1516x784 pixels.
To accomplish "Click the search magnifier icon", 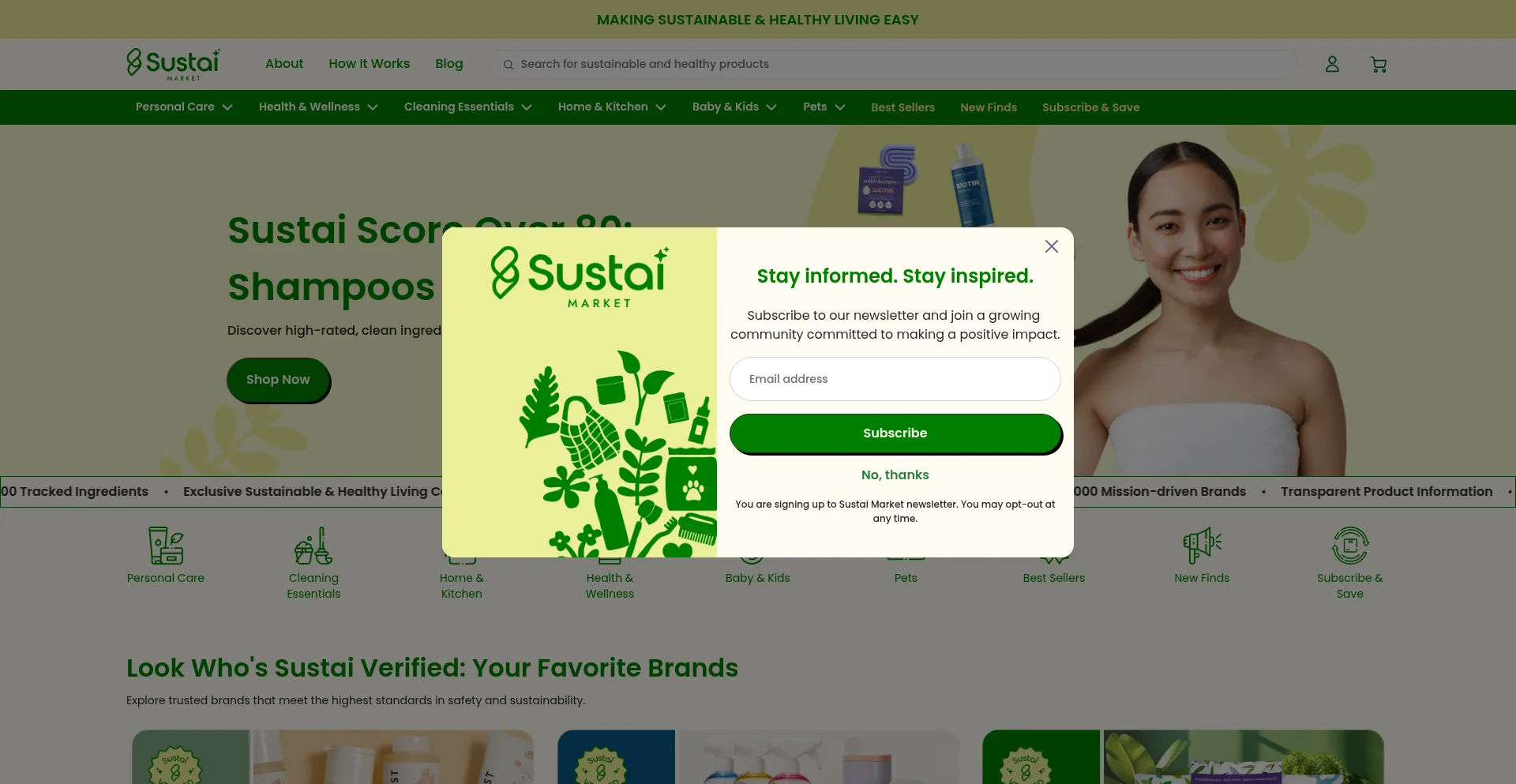I will (x=508, y=65).
